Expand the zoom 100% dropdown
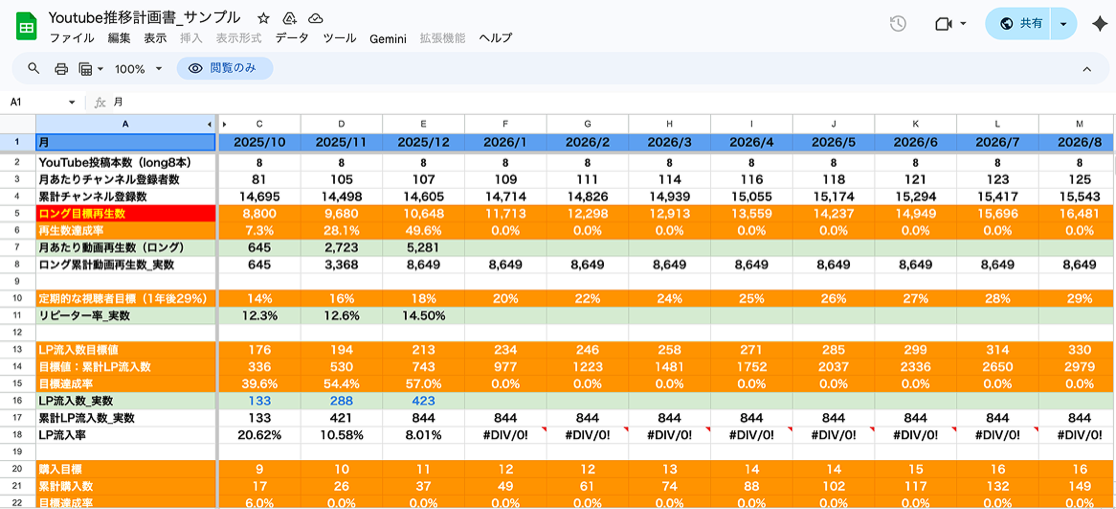This screenshot has height=509, width=1116. tap(139, 69)
